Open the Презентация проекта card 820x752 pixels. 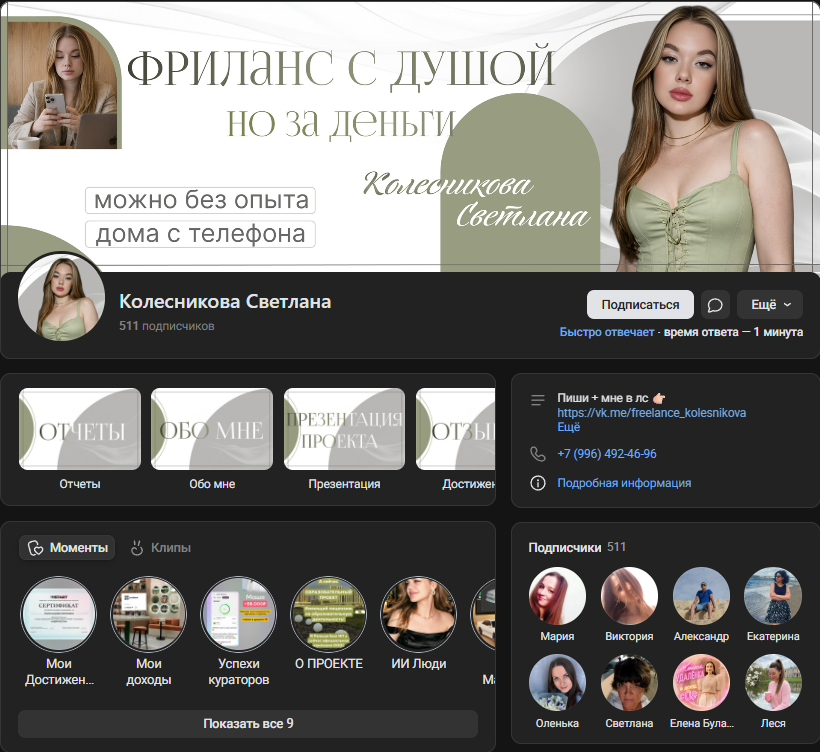(x=344, y=429)
